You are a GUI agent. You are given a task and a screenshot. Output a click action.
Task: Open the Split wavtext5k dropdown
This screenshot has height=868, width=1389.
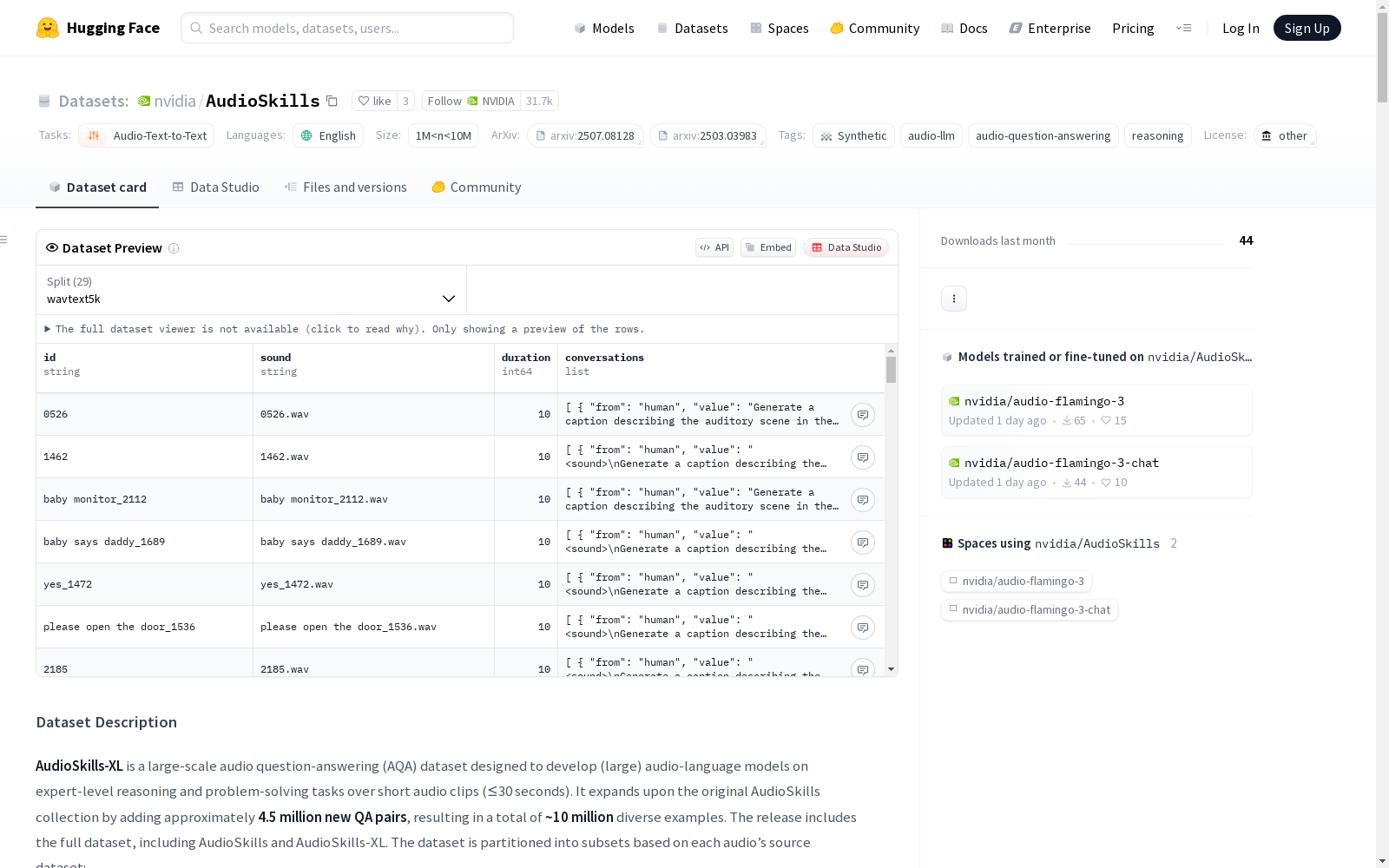click(x=251, y=290)
